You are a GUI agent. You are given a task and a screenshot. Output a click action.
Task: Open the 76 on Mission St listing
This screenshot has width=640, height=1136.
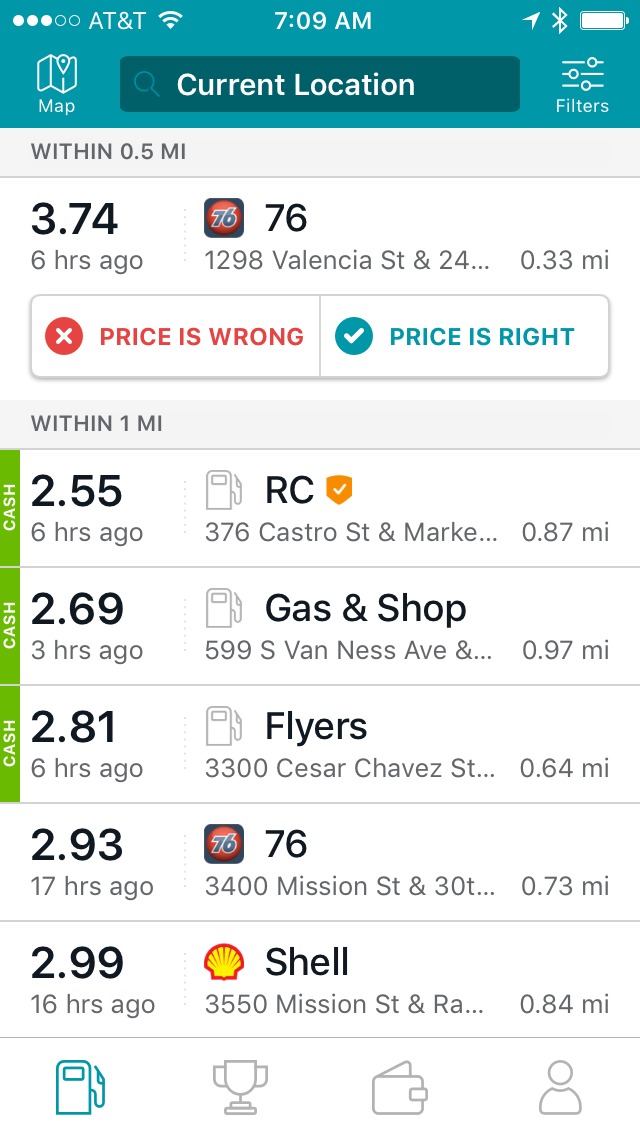(x=330, y=863)
